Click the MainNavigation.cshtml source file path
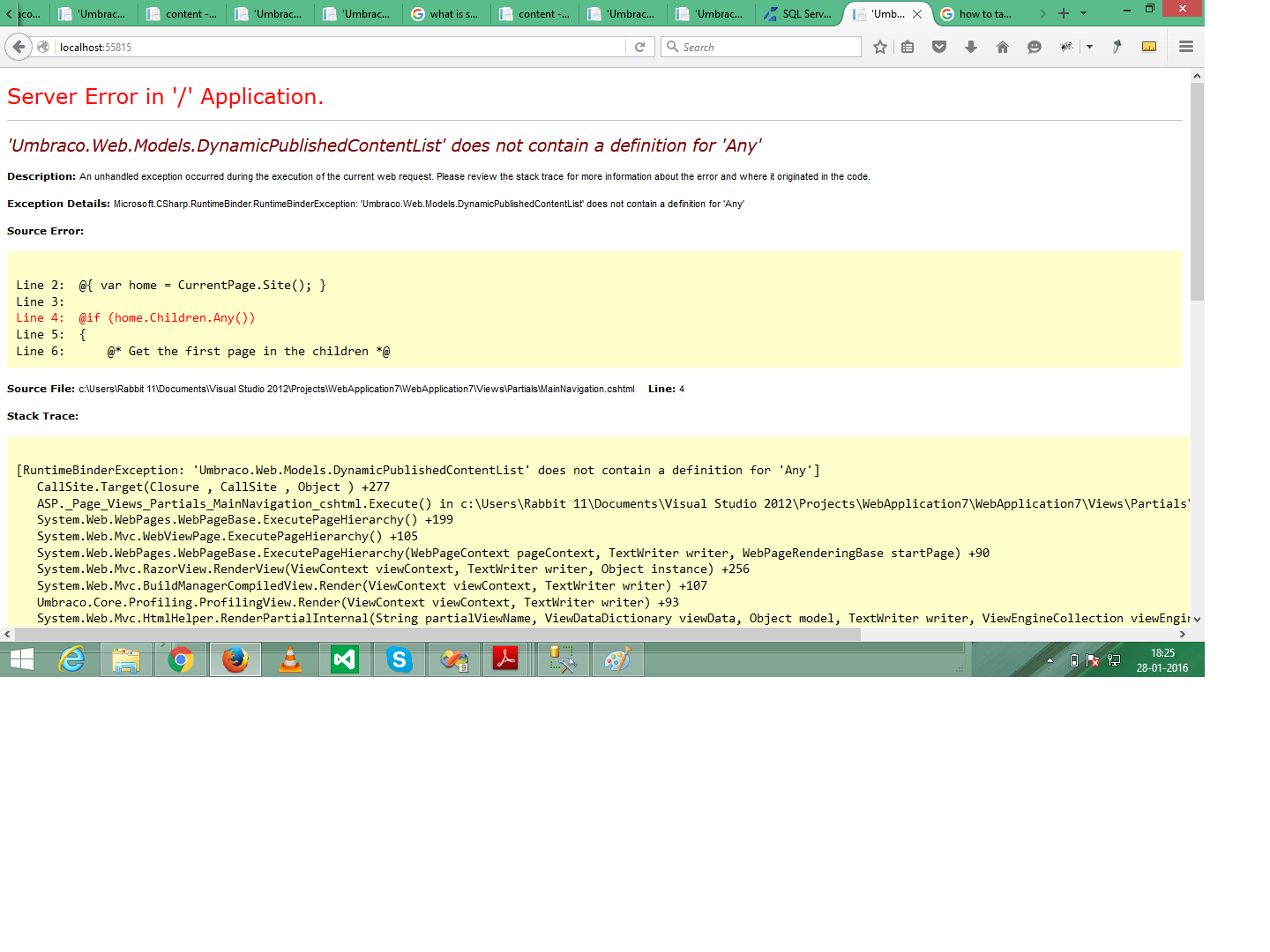The width and height of the screenshot is (1270, 952). 356,389
